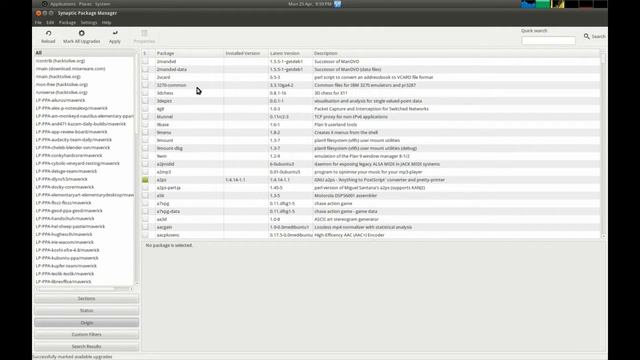Sort by the Latest Version column header
This screenshot has width=640, height=360.
(x=290, y=53)
